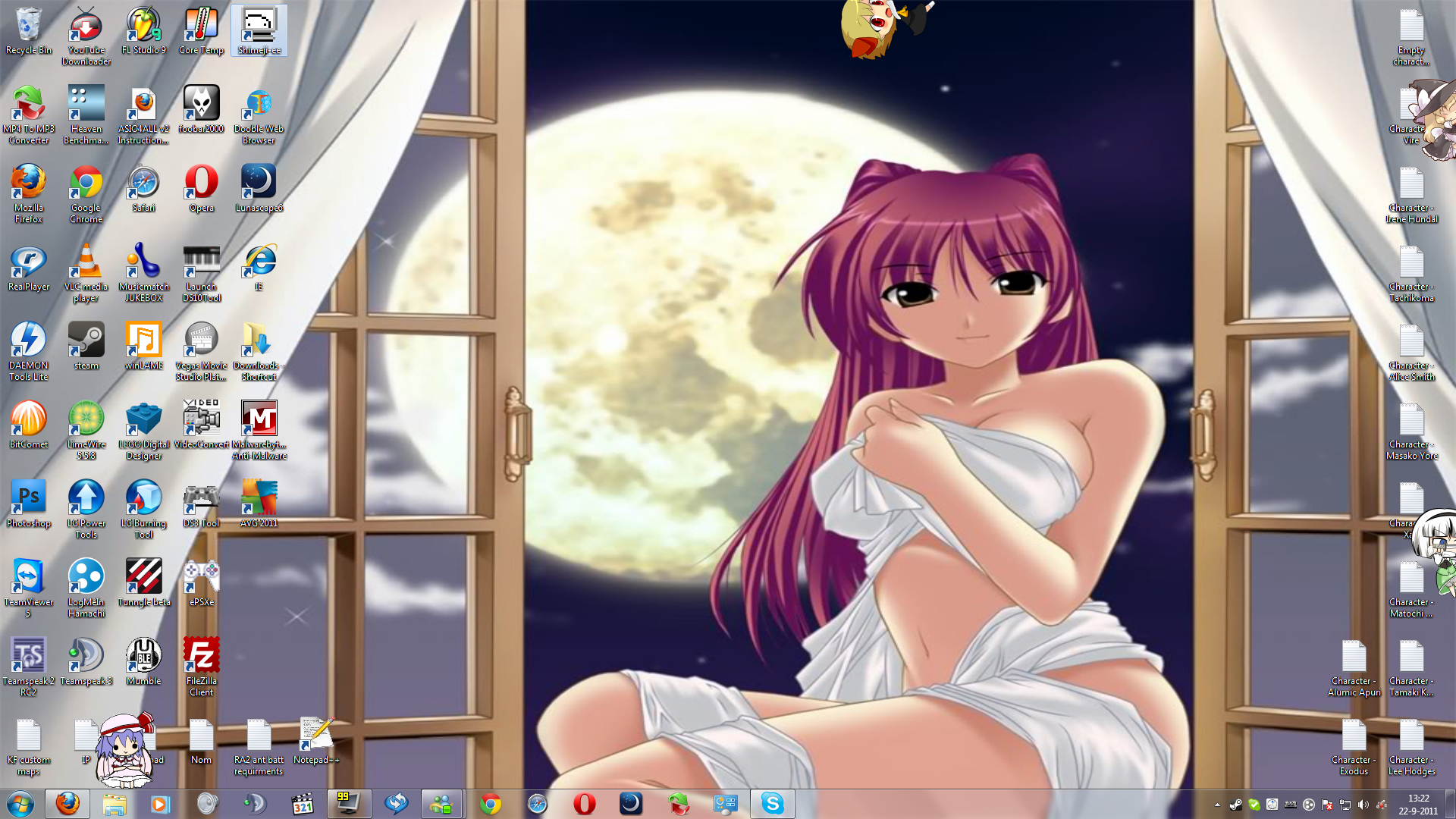Select LimeWire 5.5.8 desktop icon
This screenshot has height=819, width=1456.
(86, 430)
